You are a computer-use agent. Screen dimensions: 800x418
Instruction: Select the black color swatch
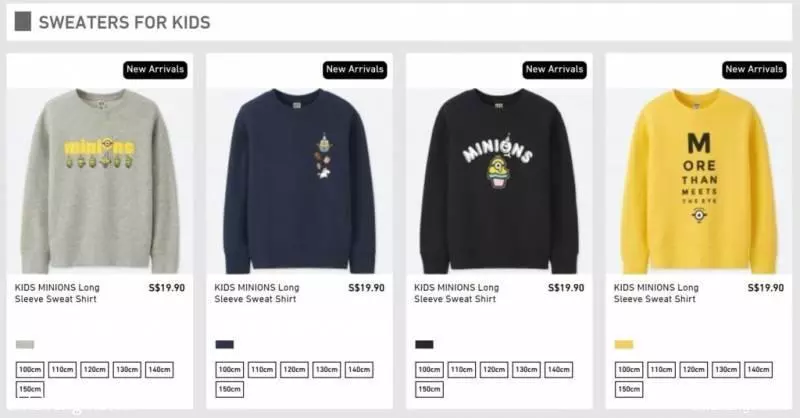[424, 345]
